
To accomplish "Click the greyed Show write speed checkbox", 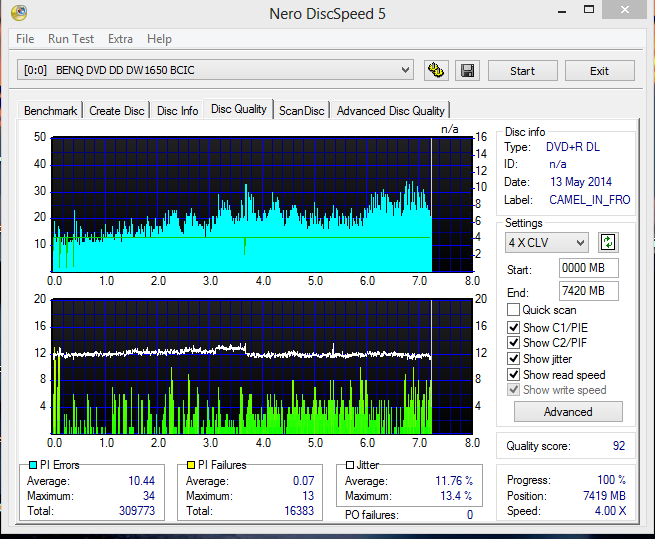I will coord(513,390).
